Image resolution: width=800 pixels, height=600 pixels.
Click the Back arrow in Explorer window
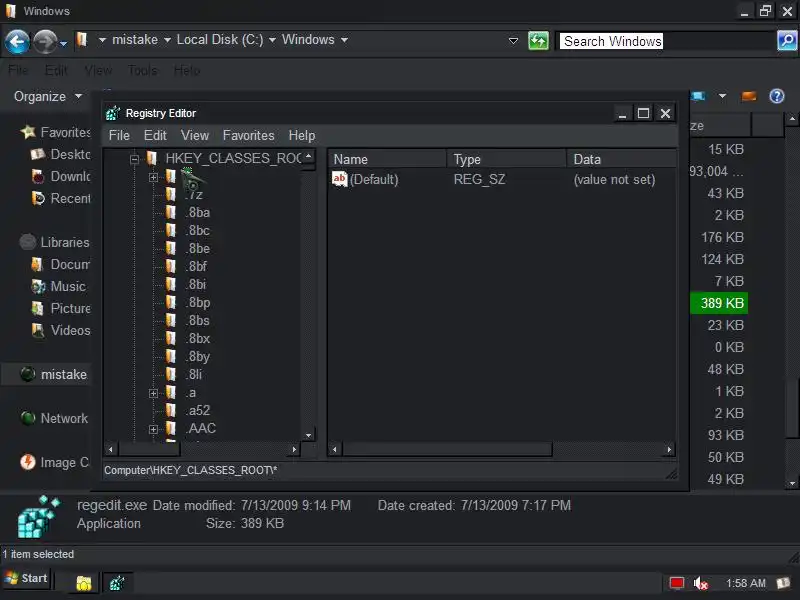coord(17,42)
